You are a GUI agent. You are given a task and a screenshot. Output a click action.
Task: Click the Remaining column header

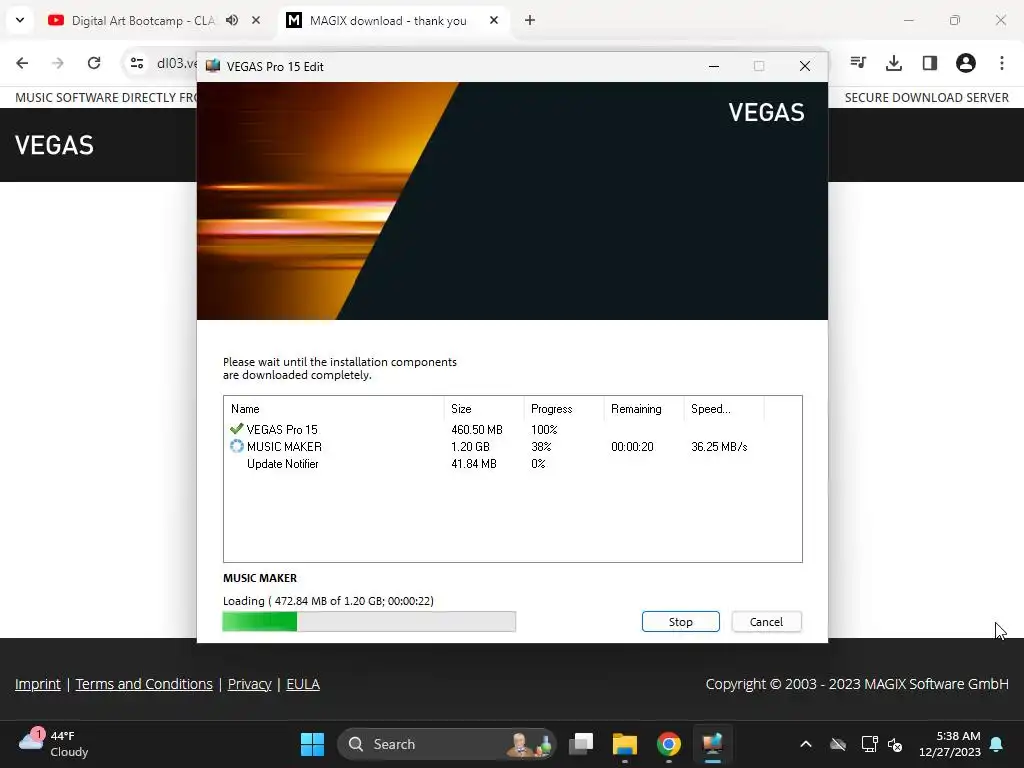pyautogui.click(x=644, y=409)
